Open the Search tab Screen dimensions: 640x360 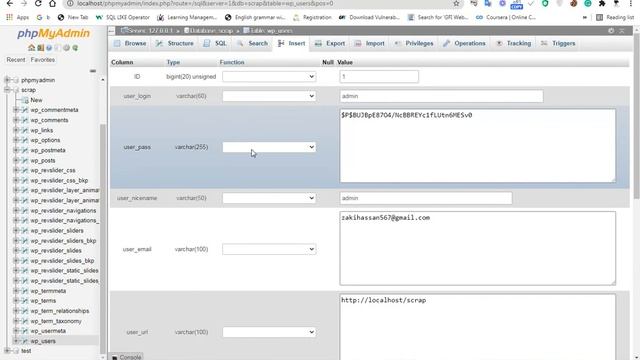point(253,43)
